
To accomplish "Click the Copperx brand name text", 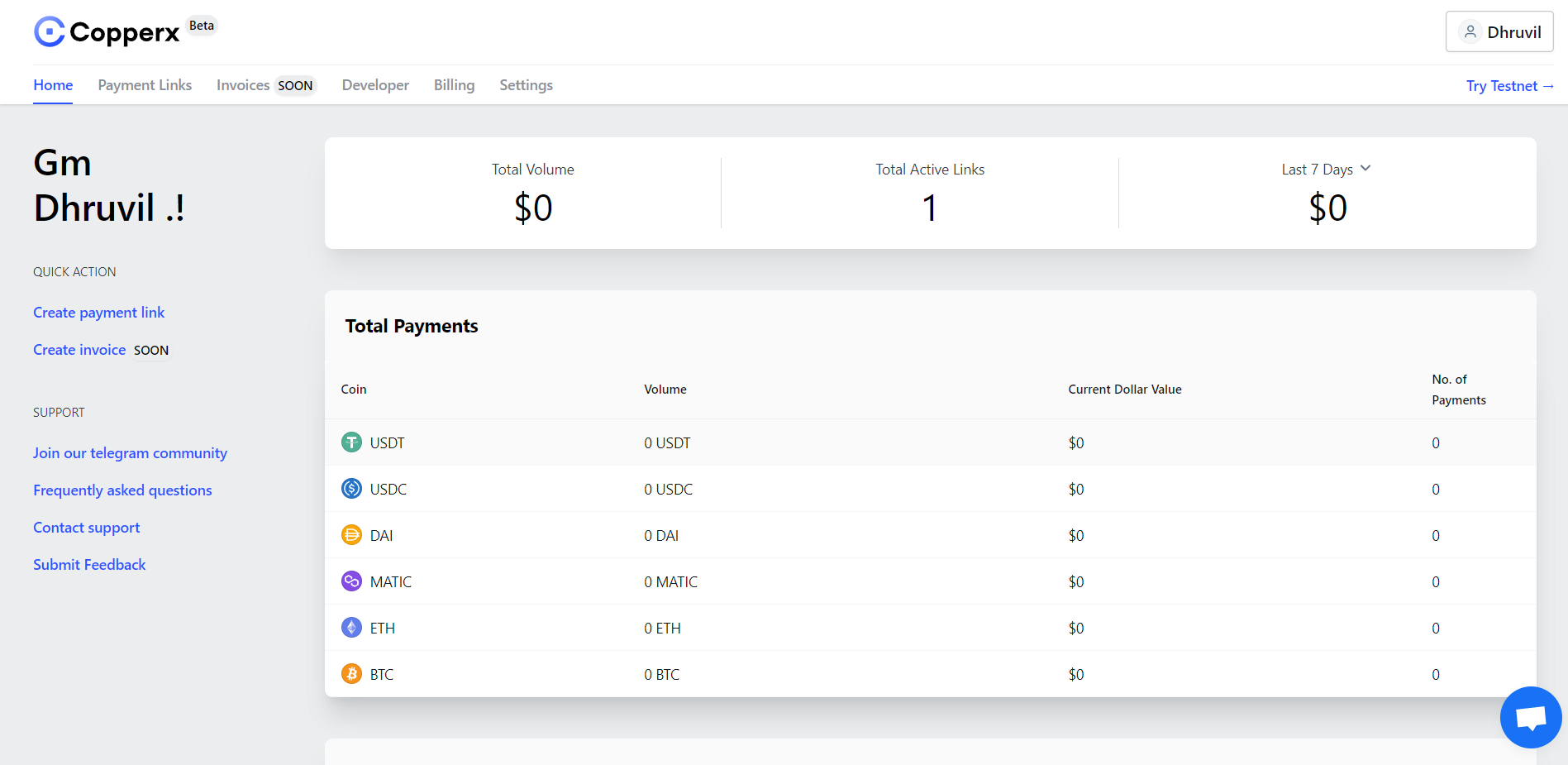I will 124,32.
